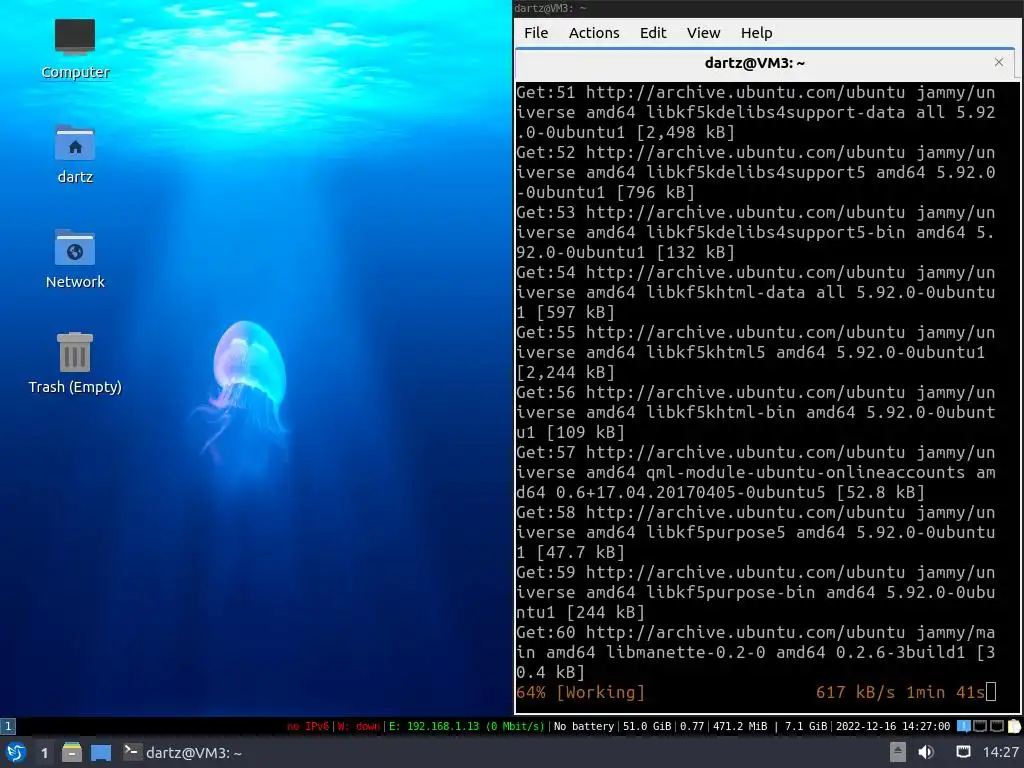Open the dartz home folder icon

click(x=75, y=154)
